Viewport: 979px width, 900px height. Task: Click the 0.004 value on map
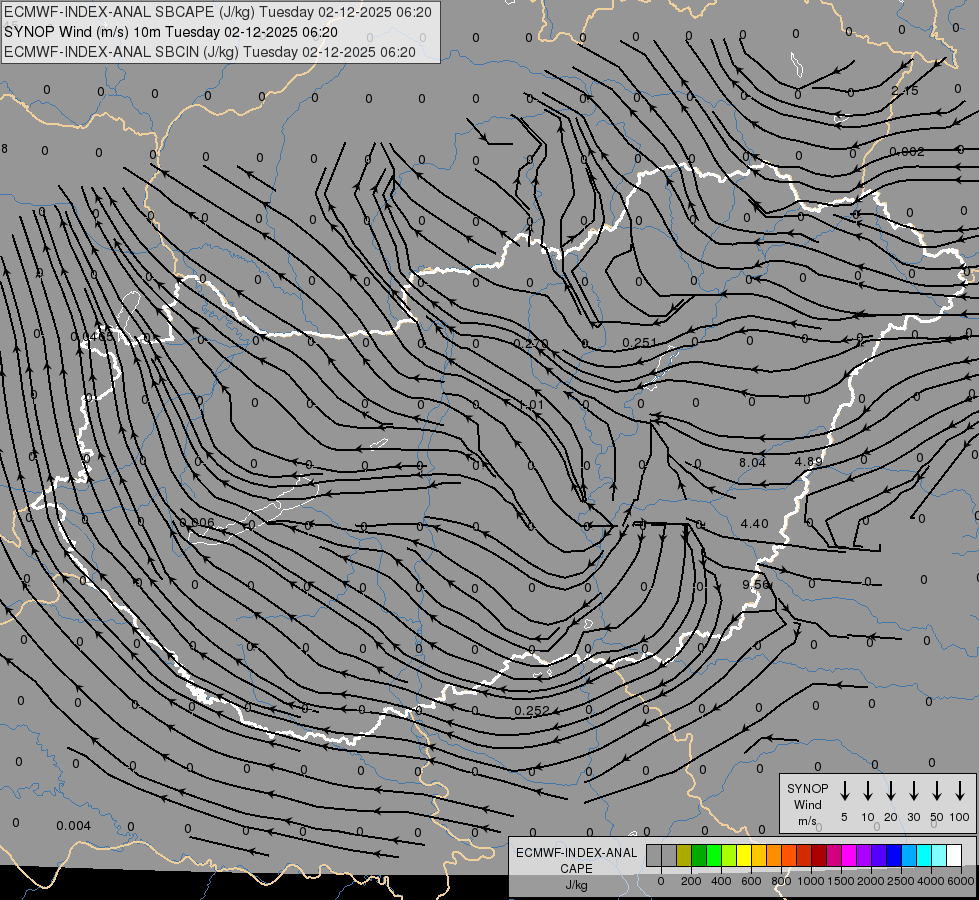[x=74, y=826]
